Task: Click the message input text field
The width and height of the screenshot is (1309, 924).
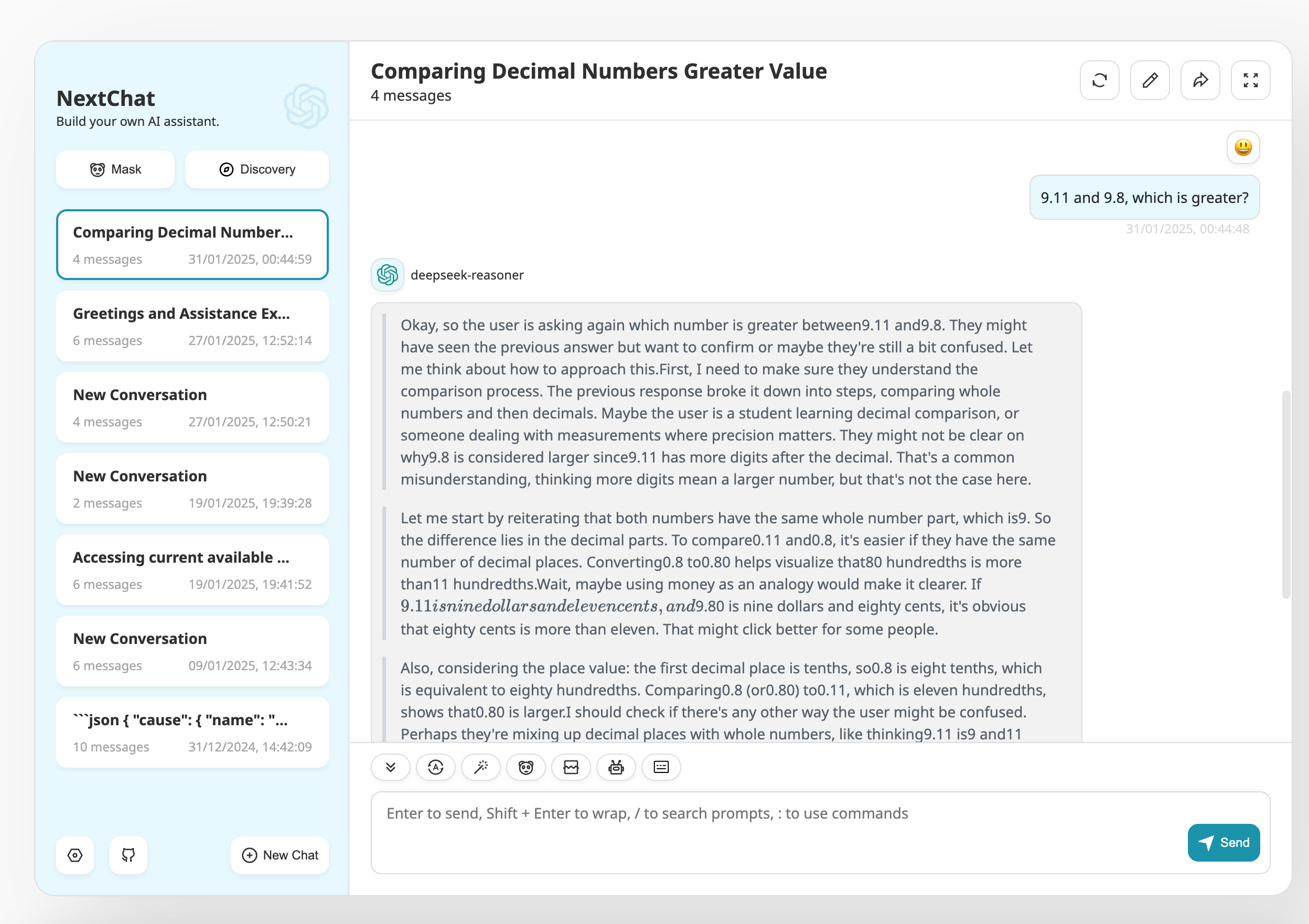Action: (820, 832)
